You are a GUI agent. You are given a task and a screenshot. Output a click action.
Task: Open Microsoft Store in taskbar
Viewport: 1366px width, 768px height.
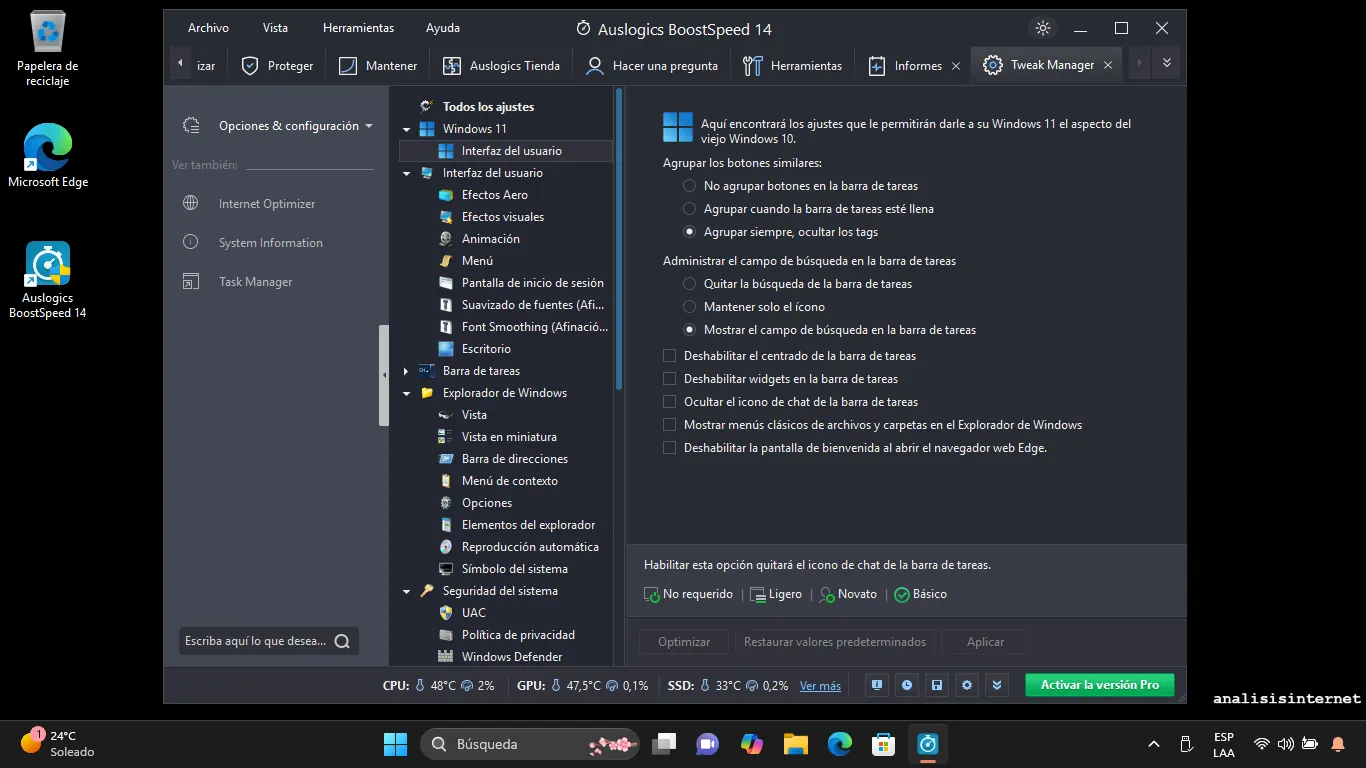pos(883,744)
